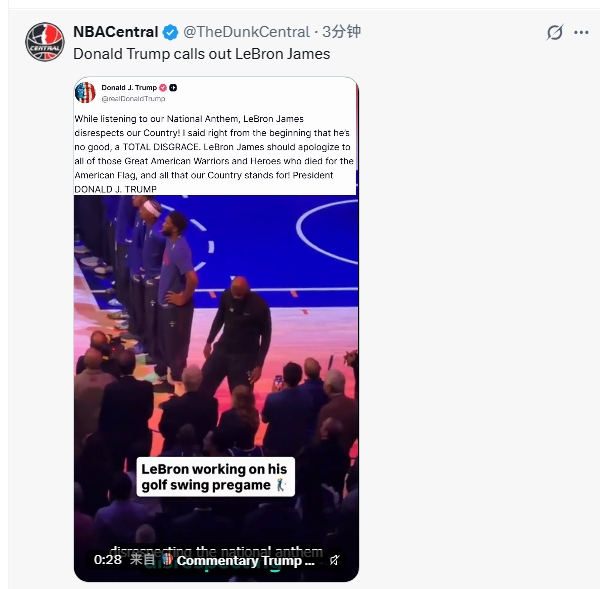Click the 0:28 video duration label
The image size is (600, 589).
(x=108, y=560)
